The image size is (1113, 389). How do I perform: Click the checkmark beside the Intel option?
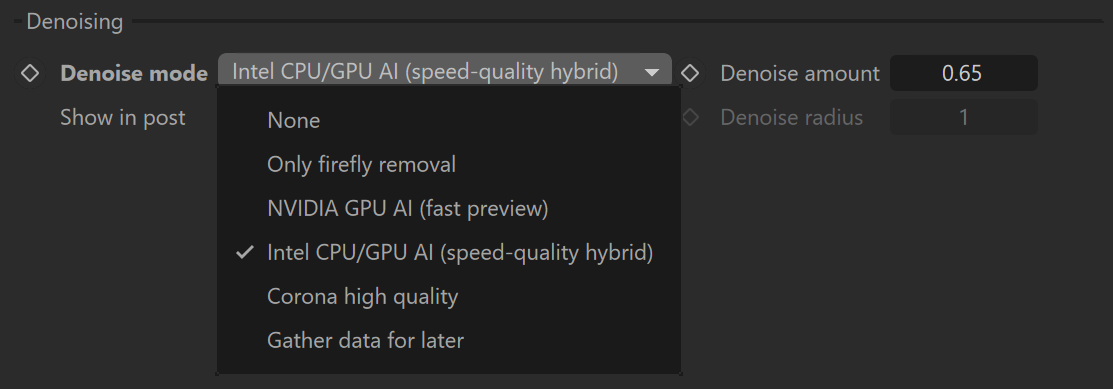tap(245, 252)
